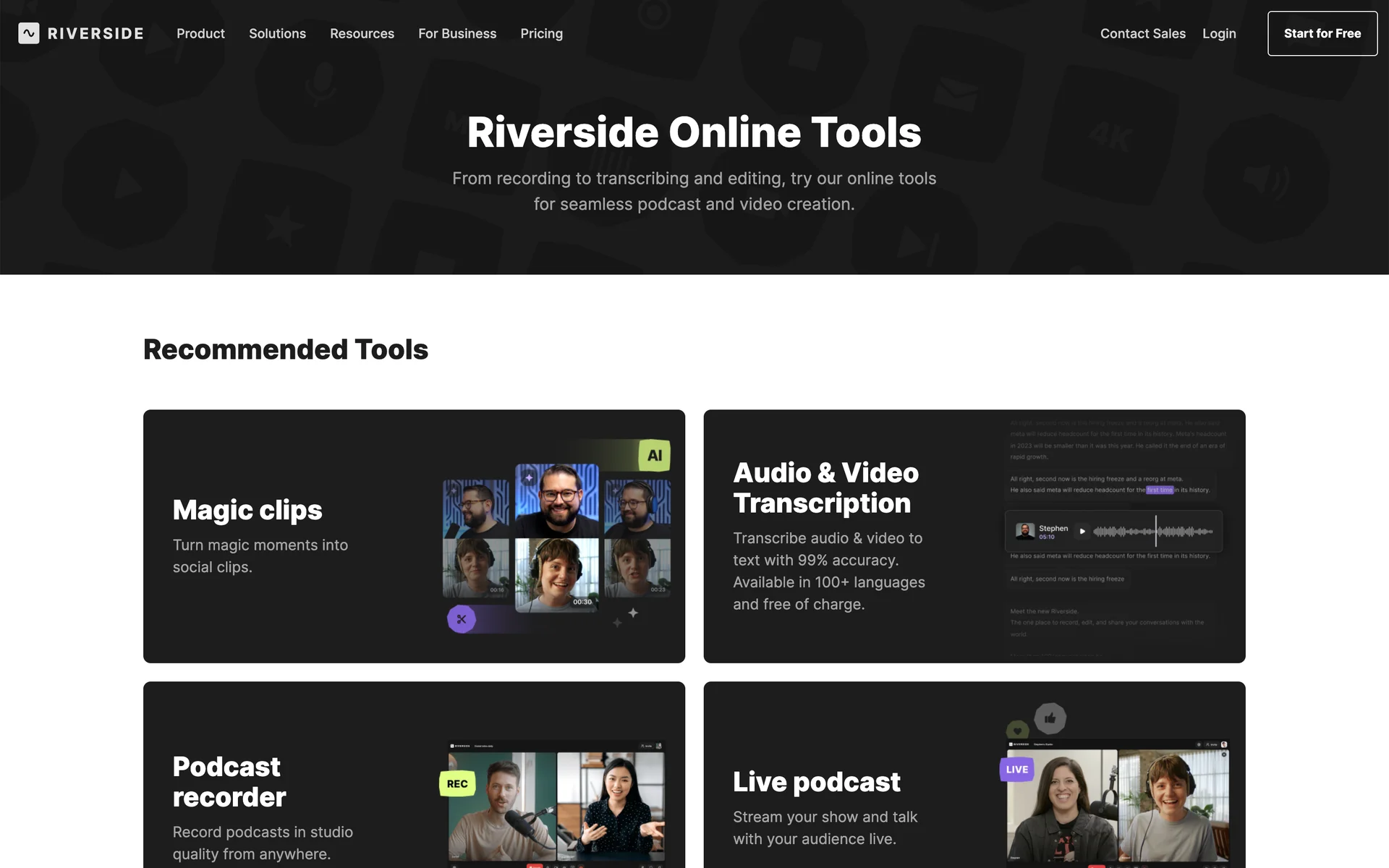Open the Product menu
Screen dimensions: 1389x868
coord(200,33)
